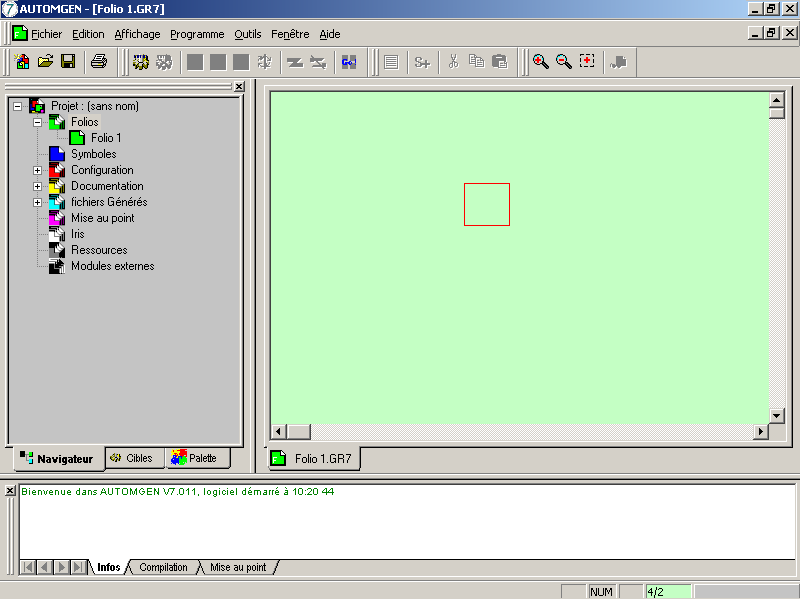The width and height of the screenshot is (800, 600).
Task: Expand the Configuration tree node
Action: 38,170
